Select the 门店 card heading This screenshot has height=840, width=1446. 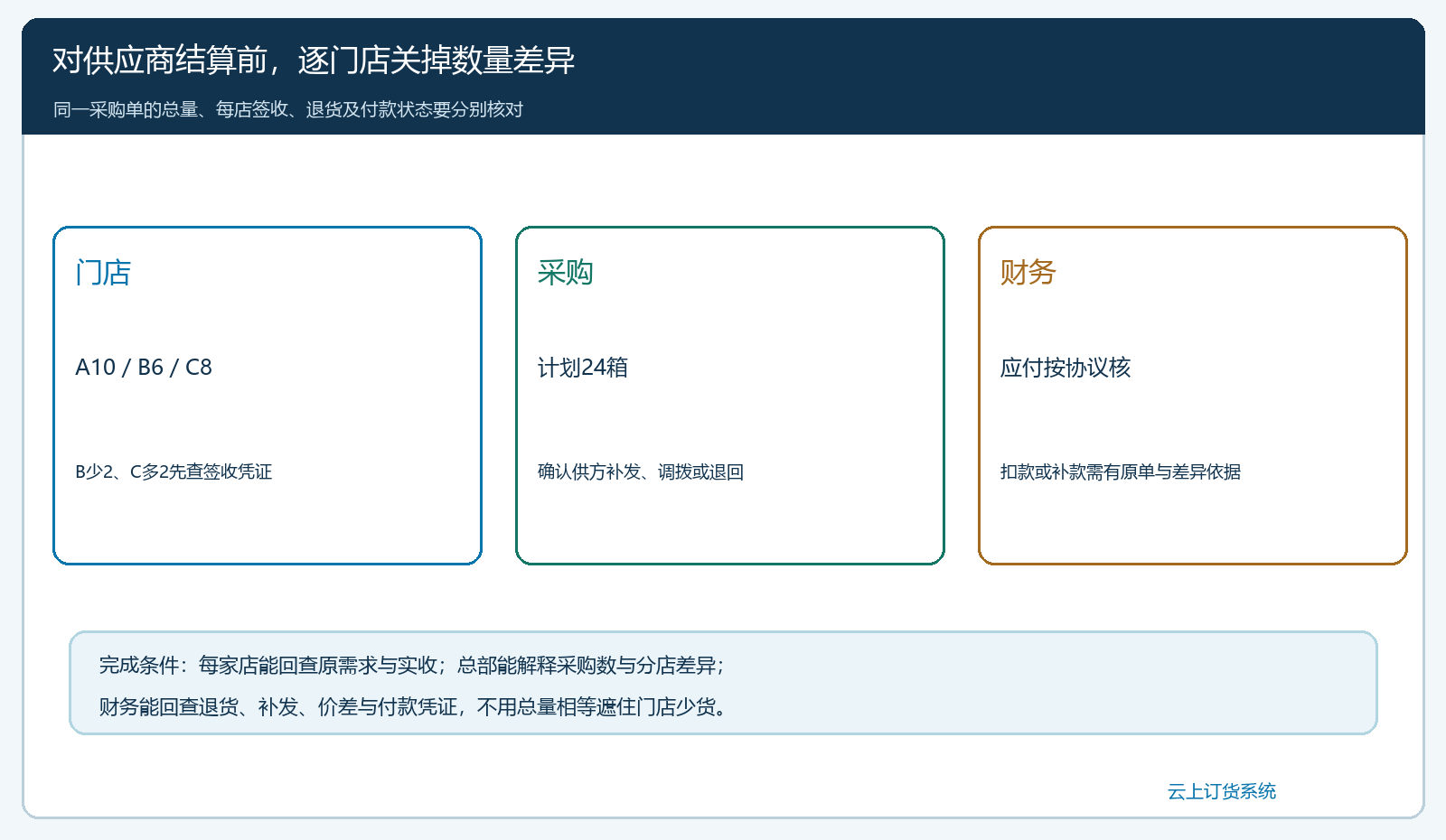coord(104,272)
